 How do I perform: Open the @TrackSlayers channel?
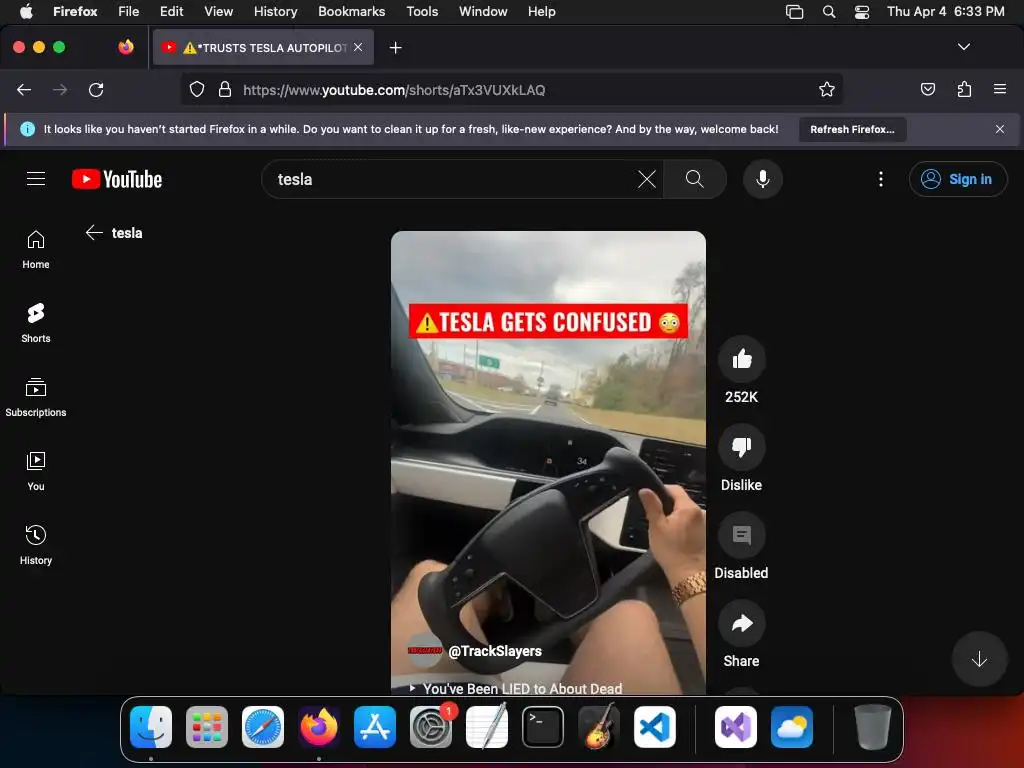pos(495,651)
